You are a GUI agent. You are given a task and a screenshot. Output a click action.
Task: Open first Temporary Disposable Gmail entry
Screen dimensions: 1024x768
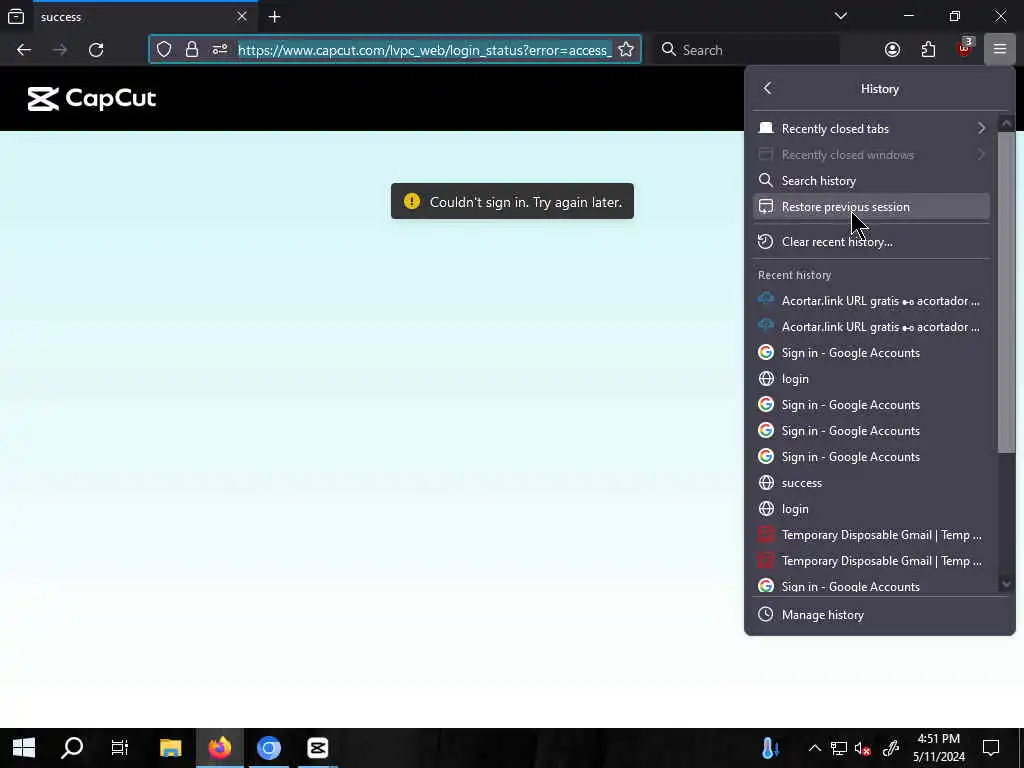coord(871,535)
